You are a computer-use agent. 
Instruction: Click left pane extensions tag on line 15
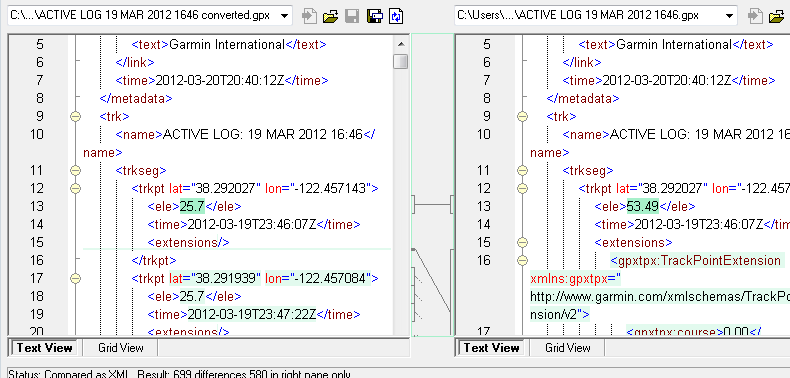[188, 242]
